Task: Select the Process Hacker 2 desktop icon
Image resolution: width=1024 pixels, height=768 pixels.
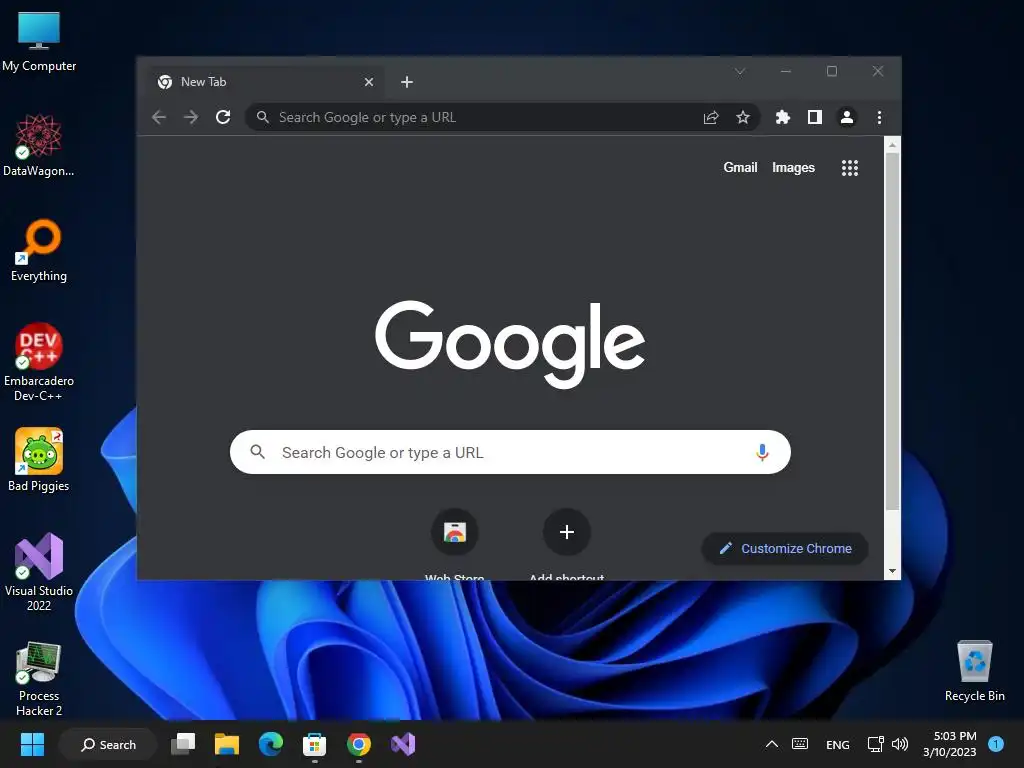Action: tap(39, 678)
